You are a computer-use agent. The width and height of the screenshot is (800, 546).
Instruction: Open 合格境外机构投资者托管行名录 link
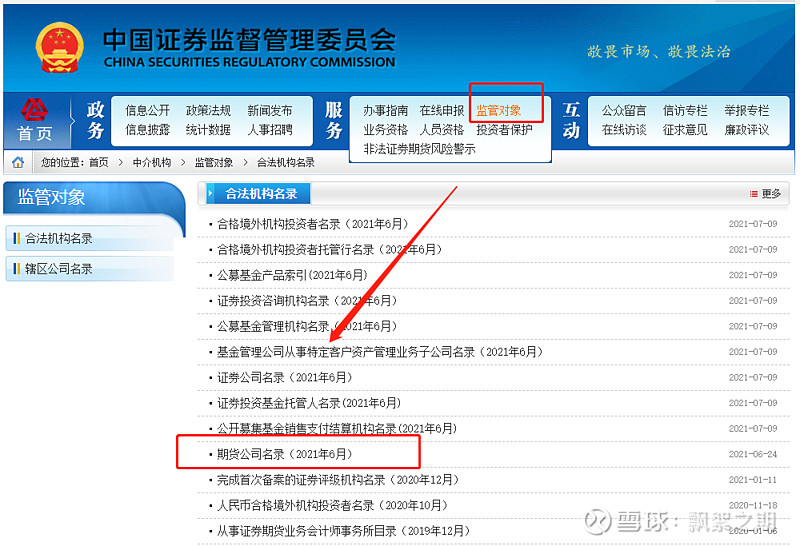[x=330, y=250]
